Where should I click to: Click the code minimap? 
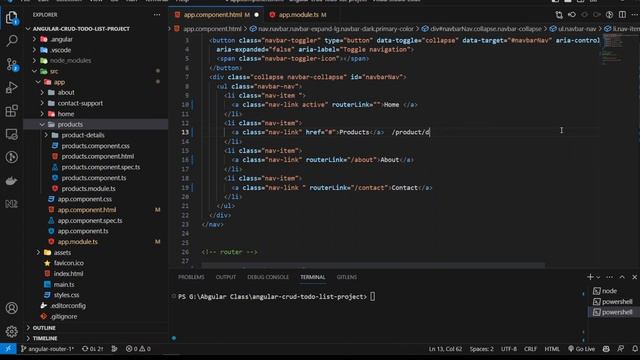[x=612, y=49]
